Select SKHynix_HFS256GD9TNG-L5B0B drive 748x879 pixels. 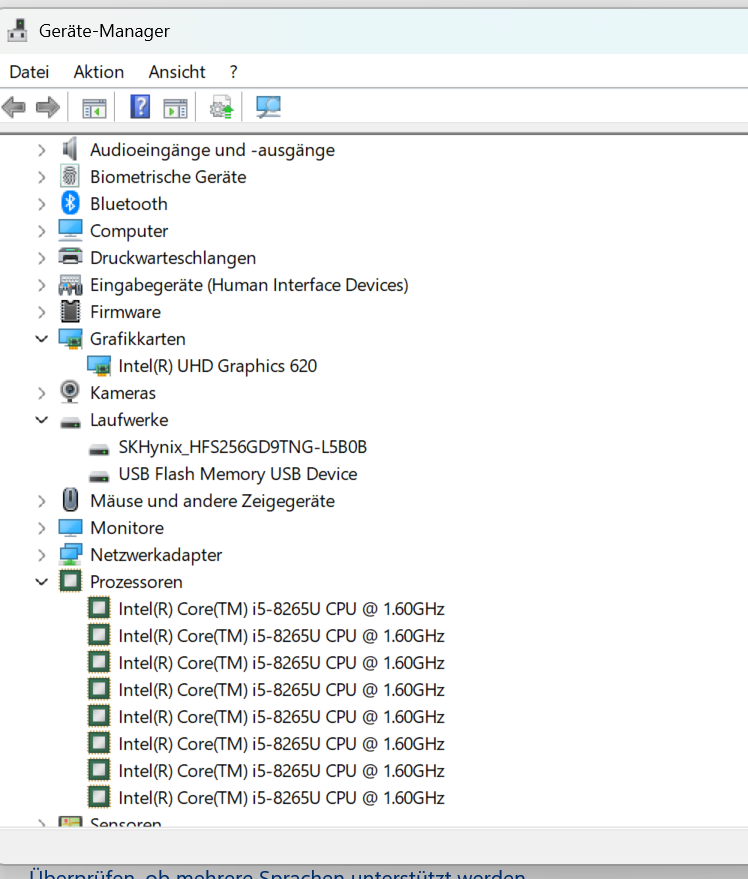[x=243, y=447]
